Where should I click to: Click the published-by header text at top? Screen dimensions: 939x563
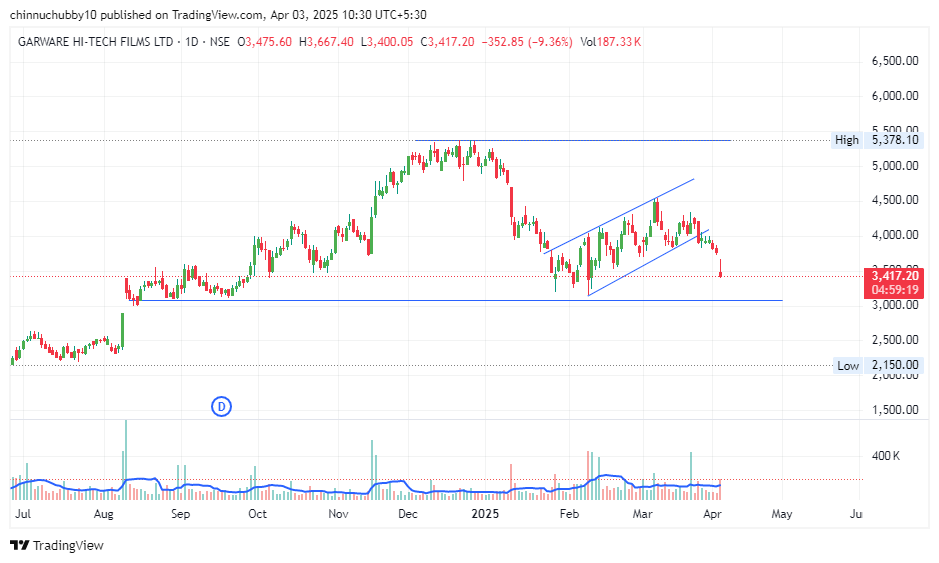219,14
